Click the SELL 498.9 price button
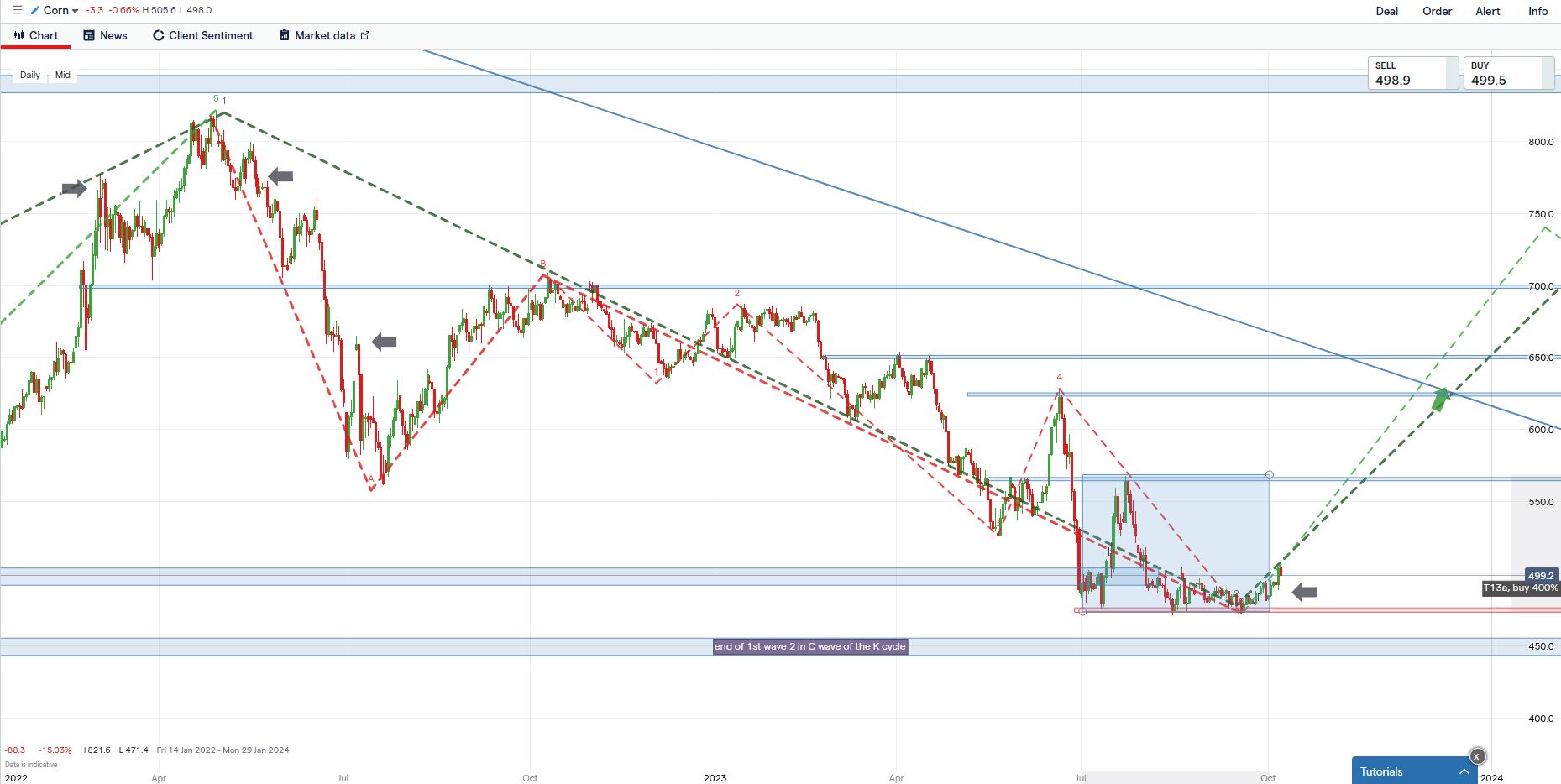 1412,73
